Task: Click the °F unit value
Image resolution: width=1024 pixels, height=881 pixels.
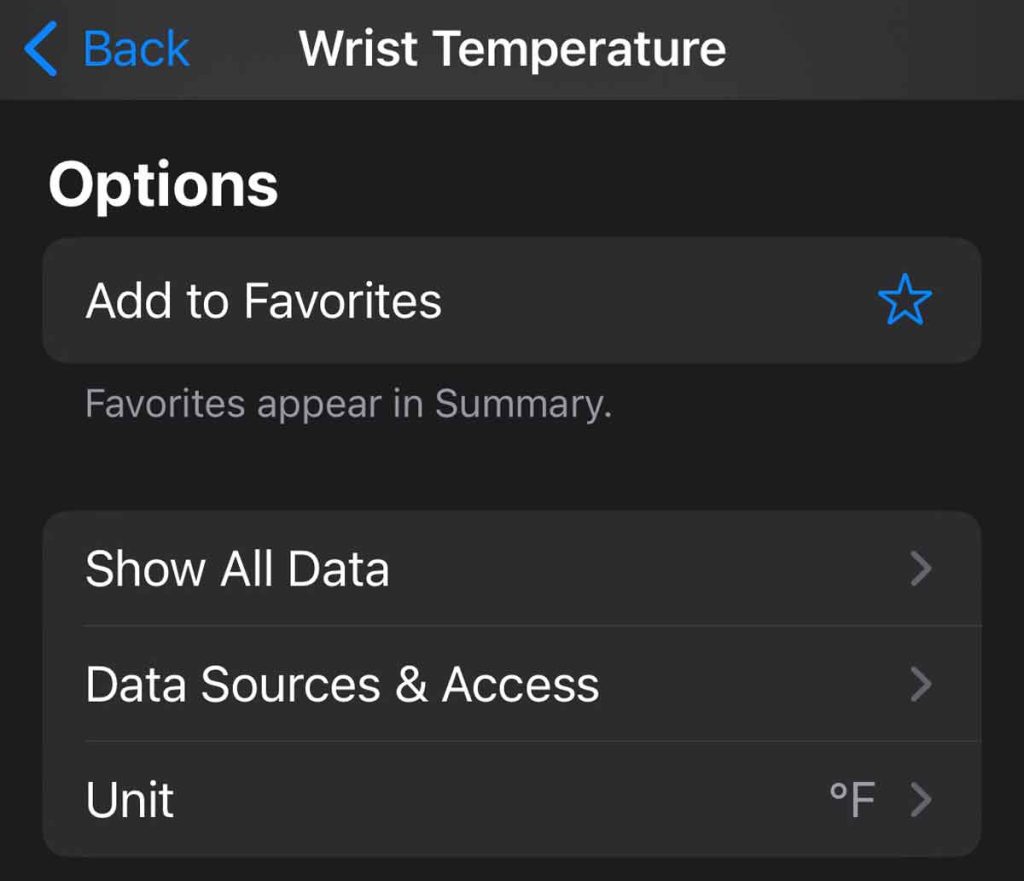Action: click(852, 800)
